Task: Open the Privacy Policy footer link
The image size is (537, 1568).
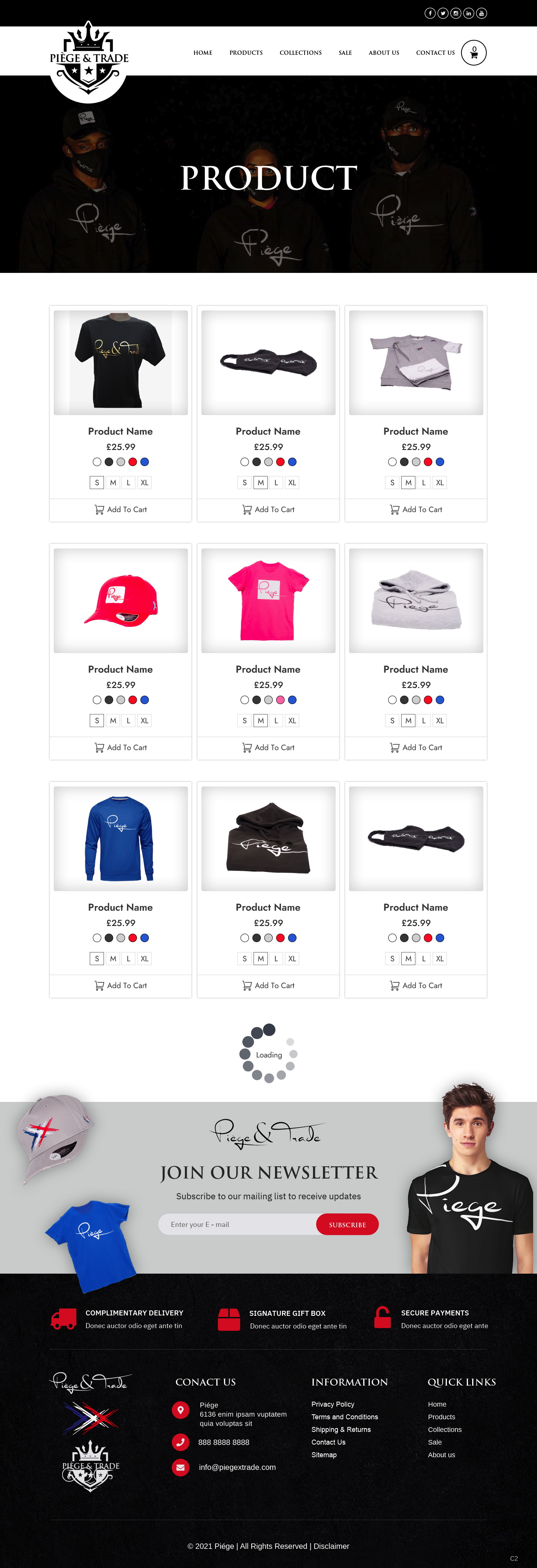Action: click(333, 1404)
